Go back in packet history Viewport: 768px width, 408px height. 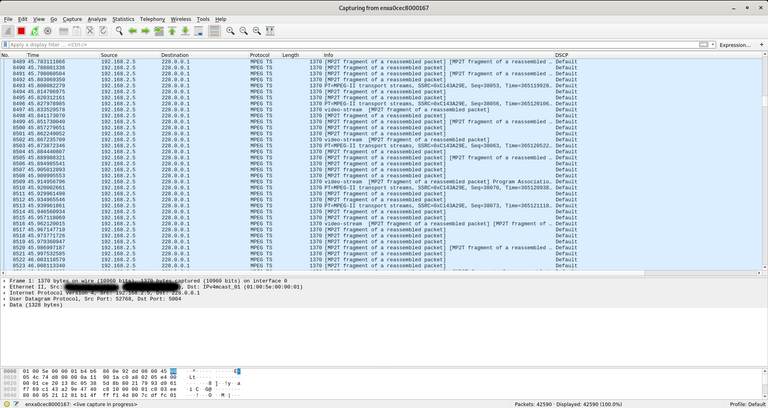[x=132, y=31]
